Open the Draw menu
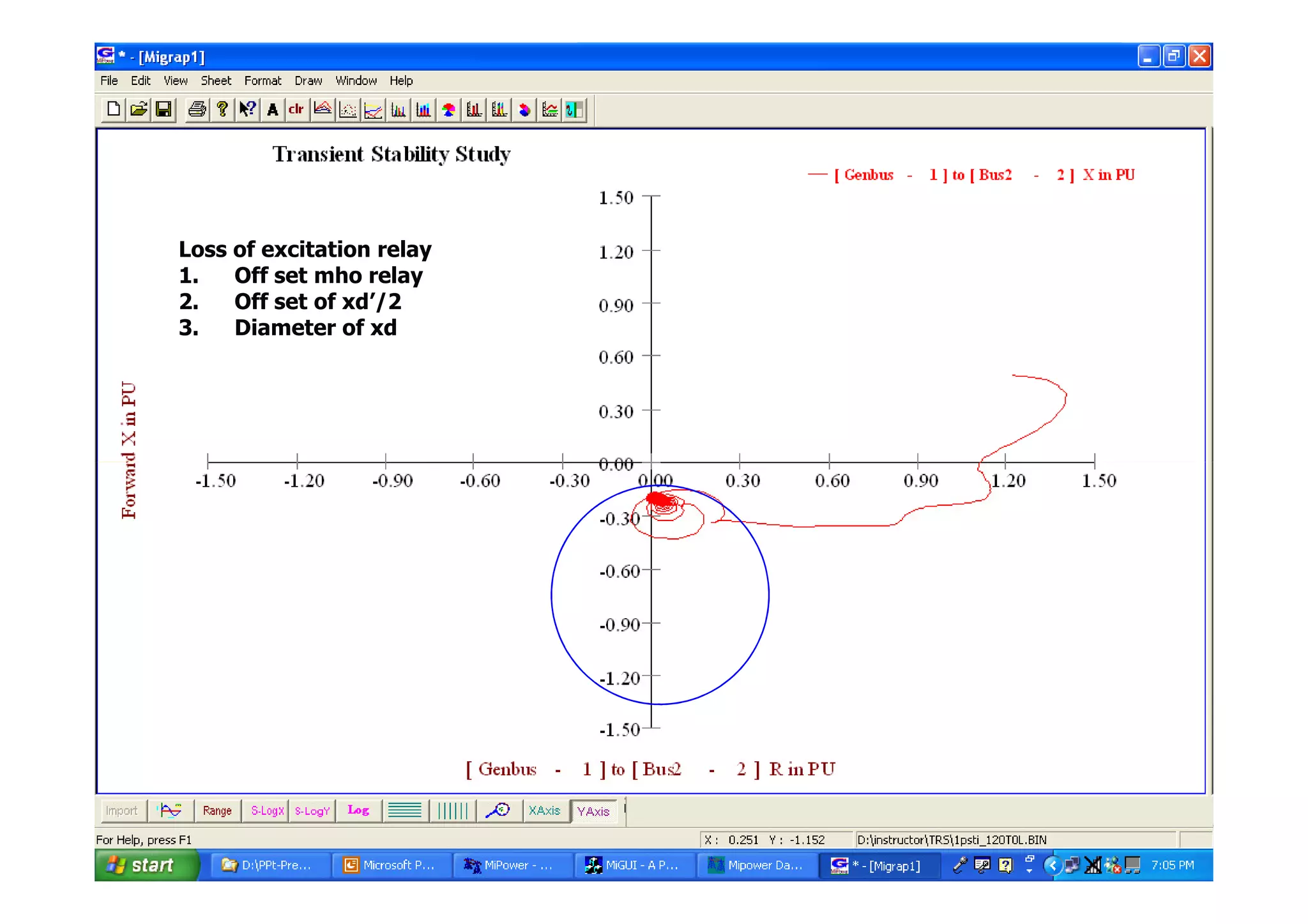 pos(308,80)
